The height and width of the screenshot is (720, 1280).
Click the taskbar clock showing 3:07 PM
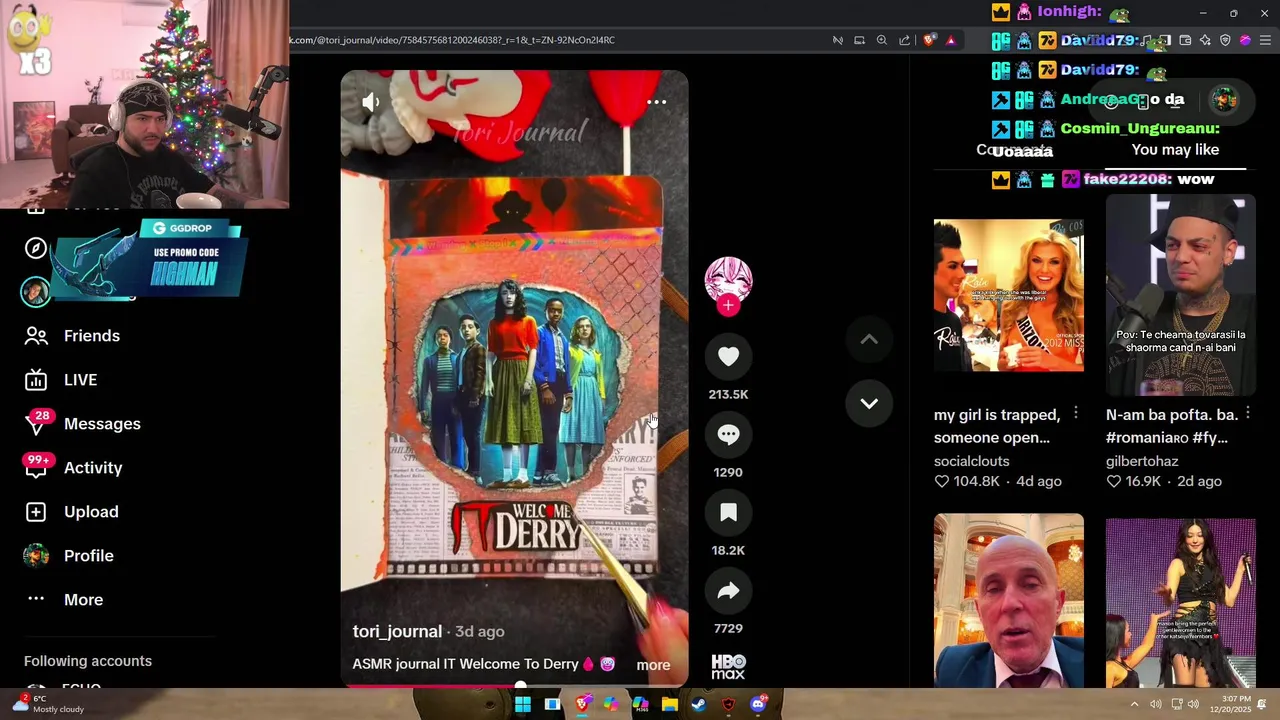1233,704
